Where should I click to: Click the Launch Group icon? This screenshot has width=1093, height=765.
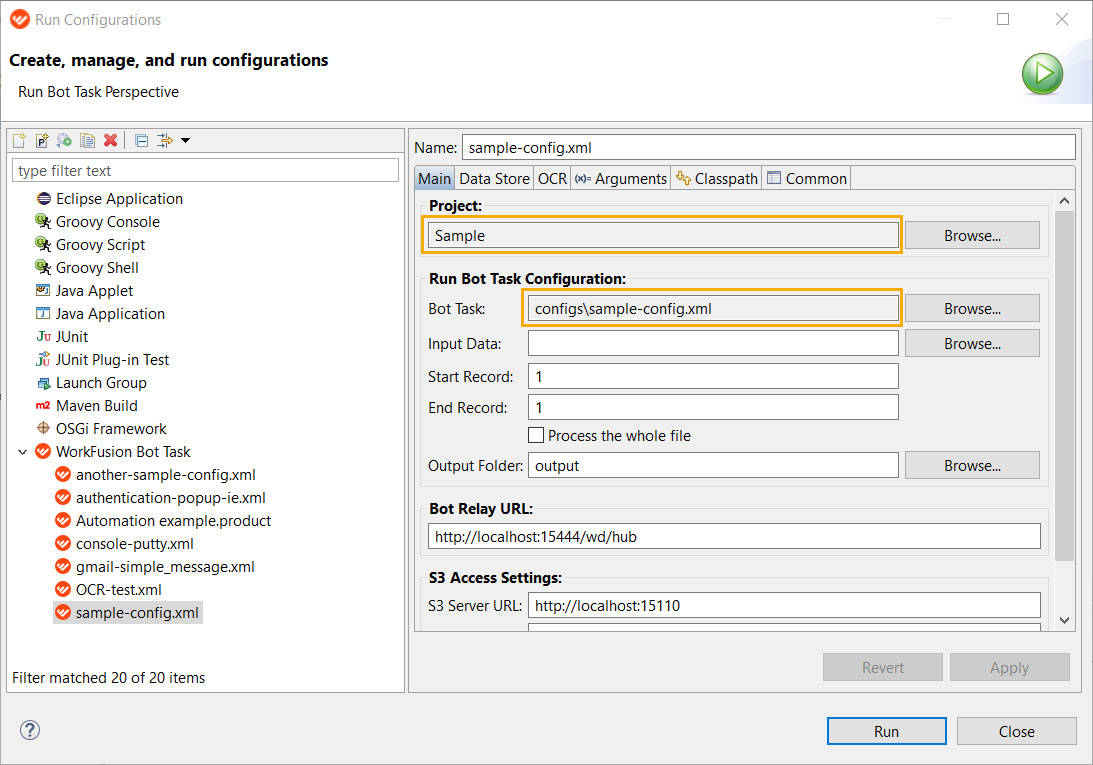[x=43, y=383]
